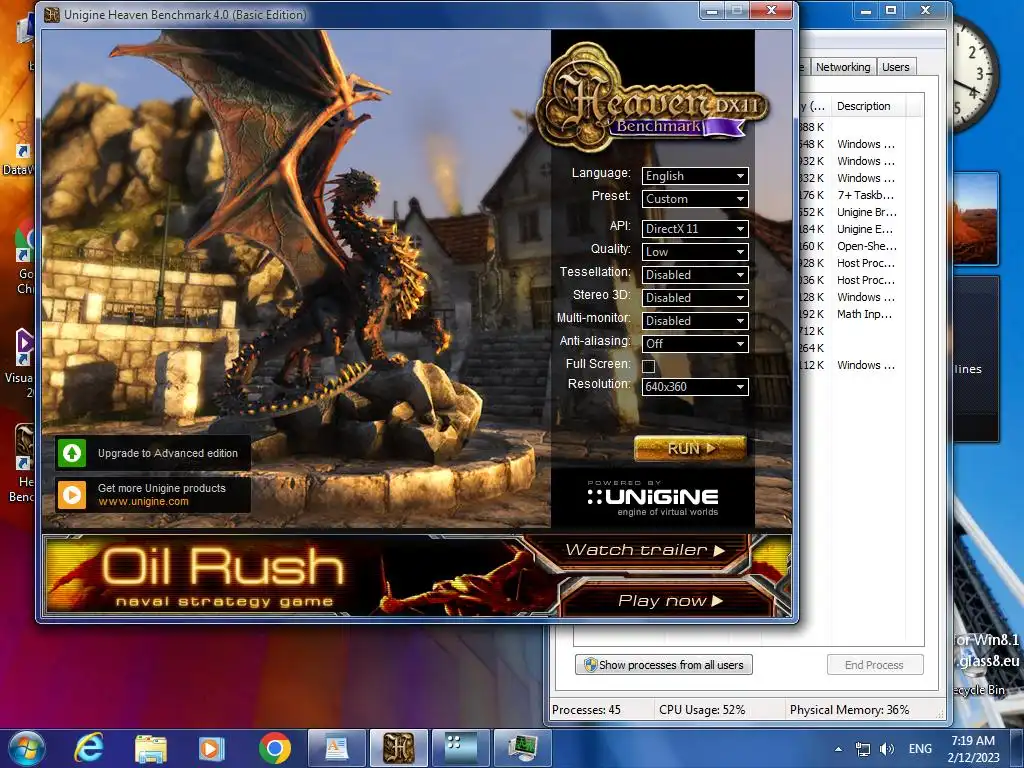Click the Oil Rush banner title
This screenshot has width=1024, height=768.
pos(223,566)
